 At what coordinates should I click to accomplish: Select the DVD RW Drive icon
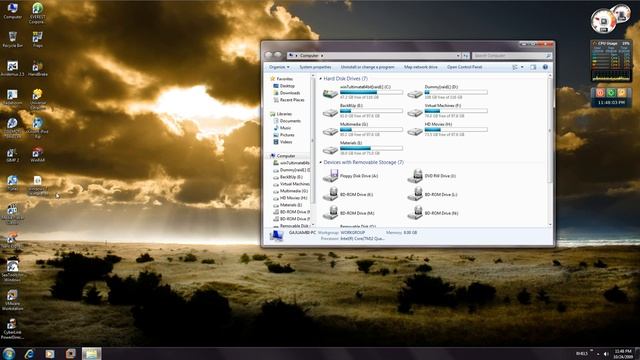415,176
